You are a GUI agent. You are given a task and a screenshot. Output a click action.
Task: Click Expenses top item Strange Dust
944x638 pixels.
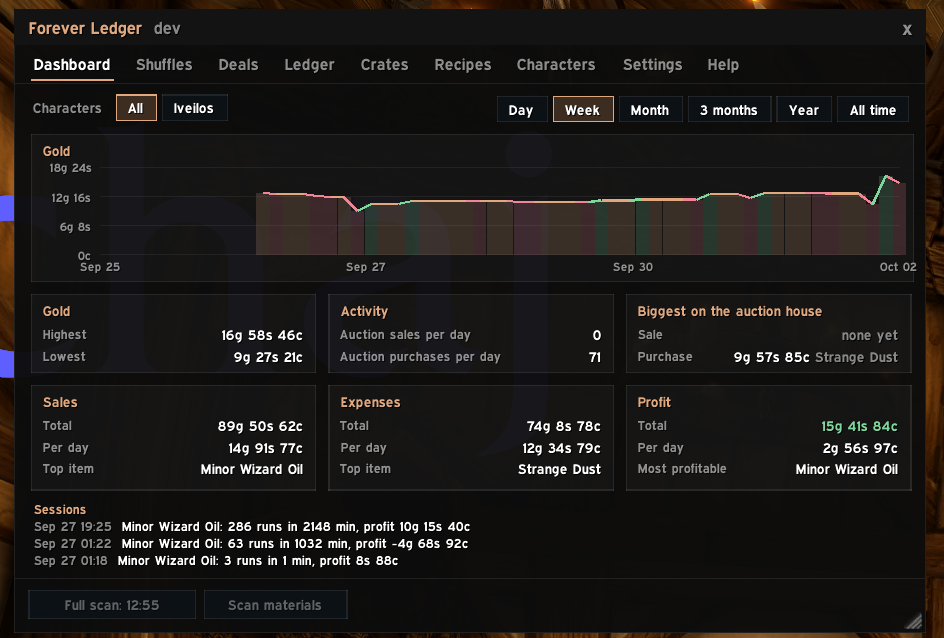559,469
